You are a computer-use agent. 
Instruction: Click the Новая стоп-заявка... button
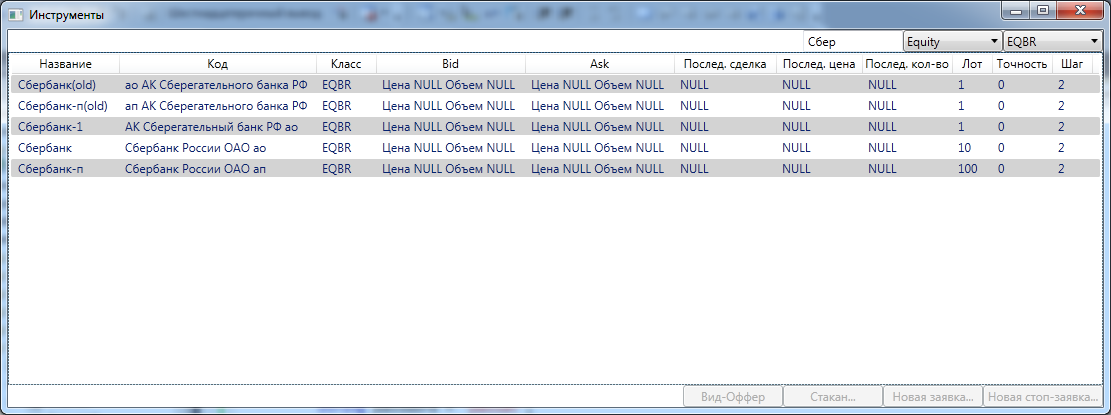tap(1042, 397)
